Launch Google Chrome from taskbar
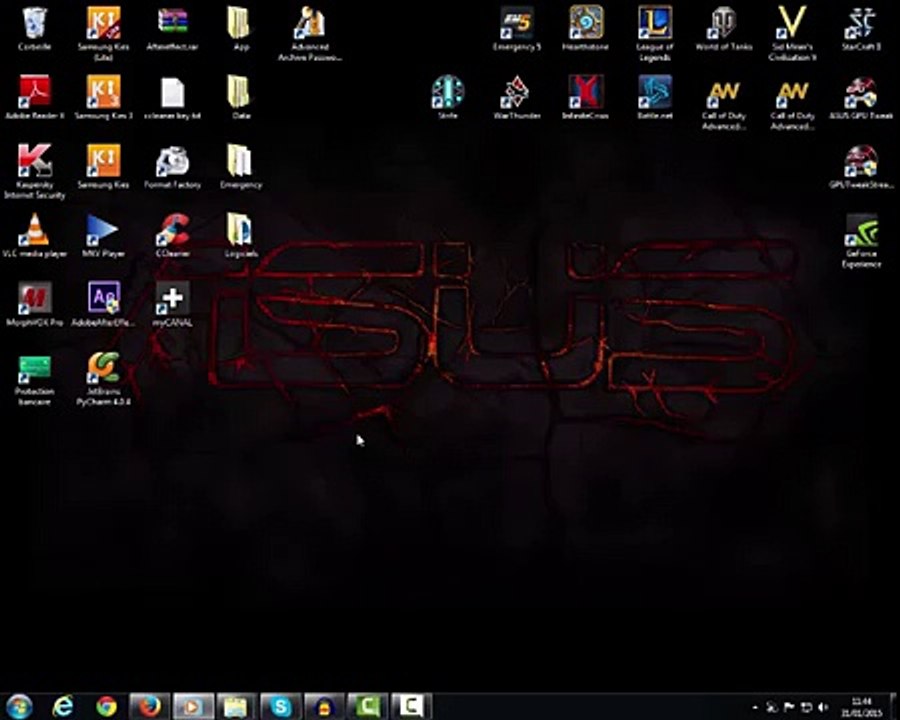This screenshot has width=900, height=720. point(106,706)
